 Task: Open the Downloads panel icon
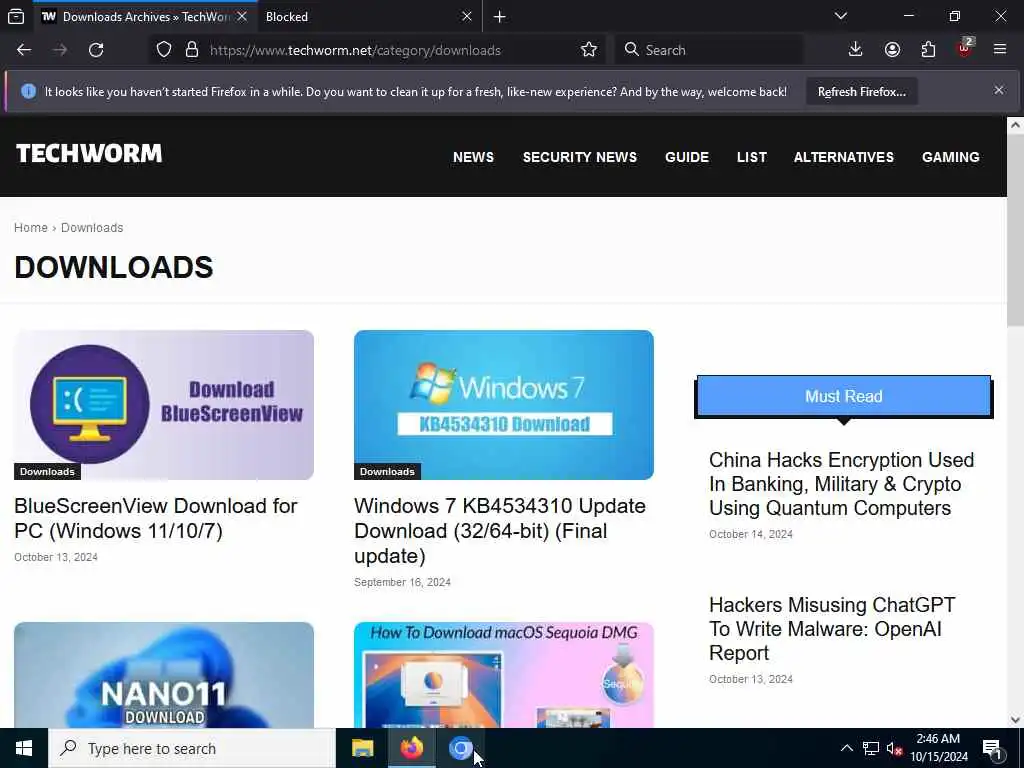tap(856, 50)
